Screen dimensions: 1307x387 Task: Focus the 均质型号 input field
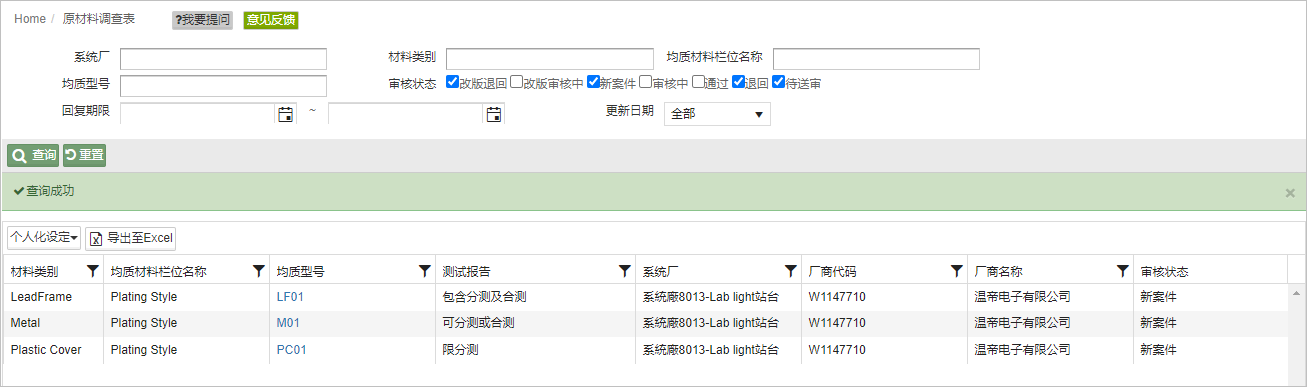point(223,86)
